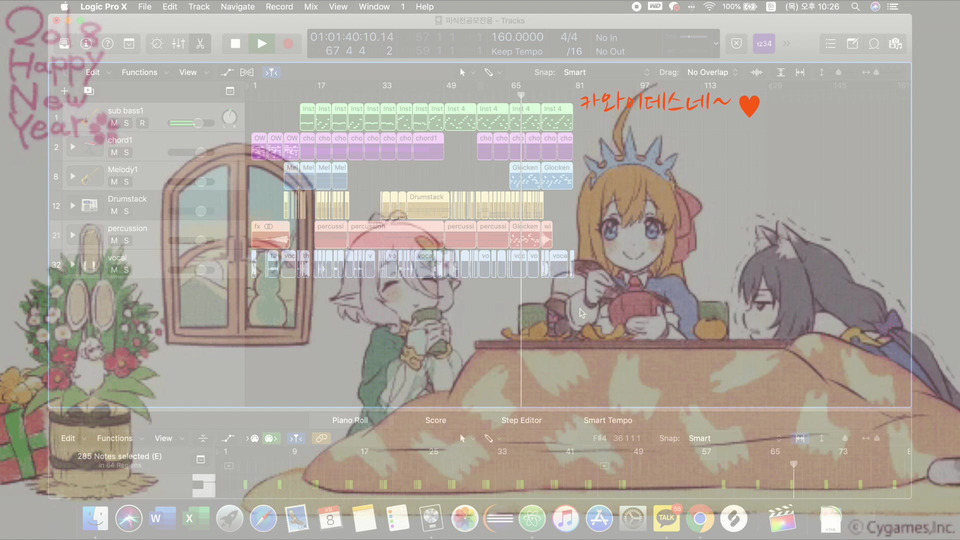Click the Keep Tempo mode label

pos(517,51)
